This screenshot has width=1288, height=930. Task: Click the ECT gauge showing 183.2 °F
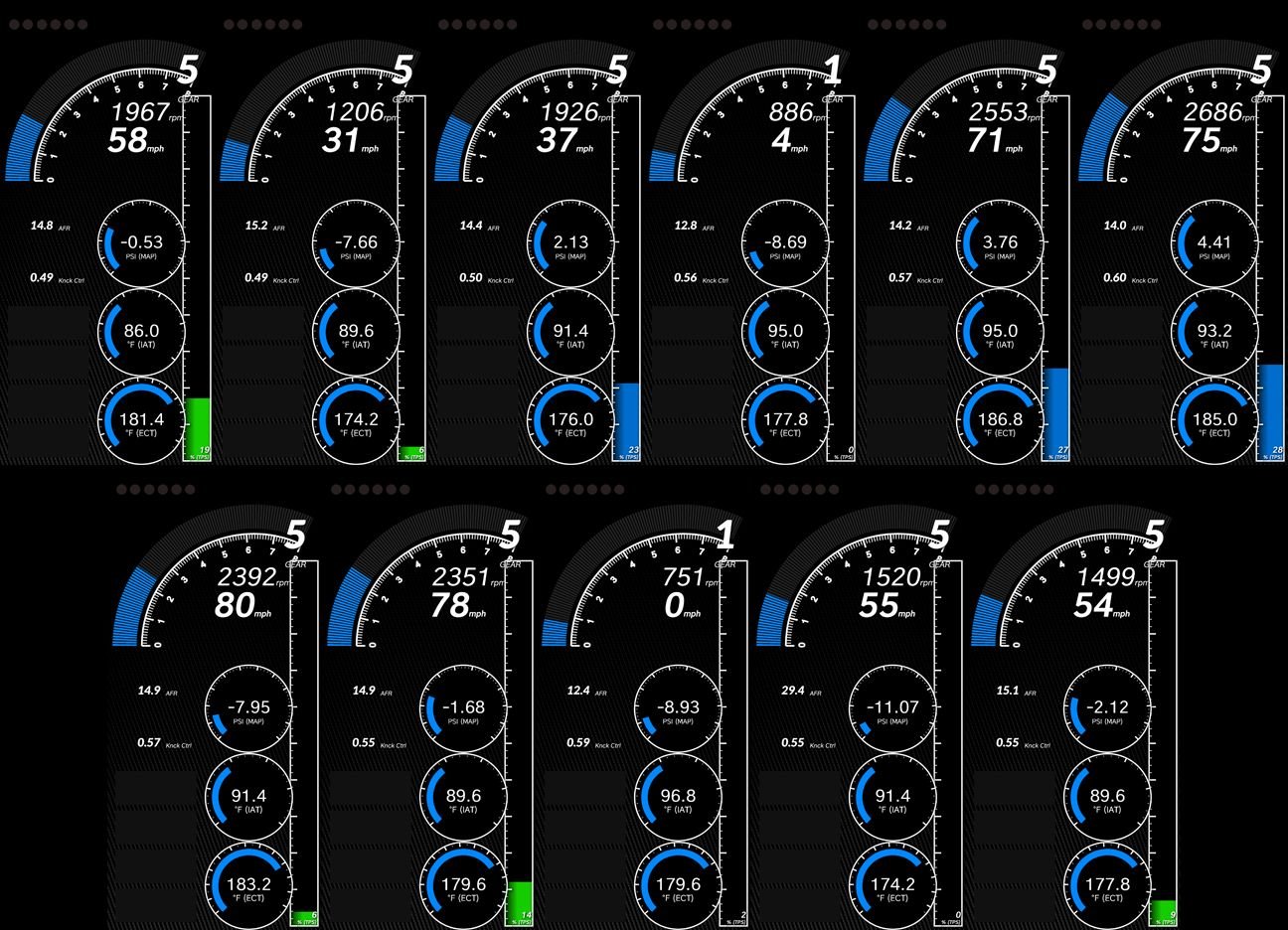coord(248,886)
